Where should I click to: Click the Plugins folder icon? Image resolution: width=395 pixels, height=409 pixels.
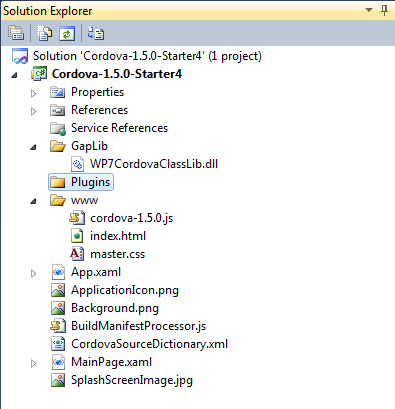pyautogui.click(x=57, y=182)
